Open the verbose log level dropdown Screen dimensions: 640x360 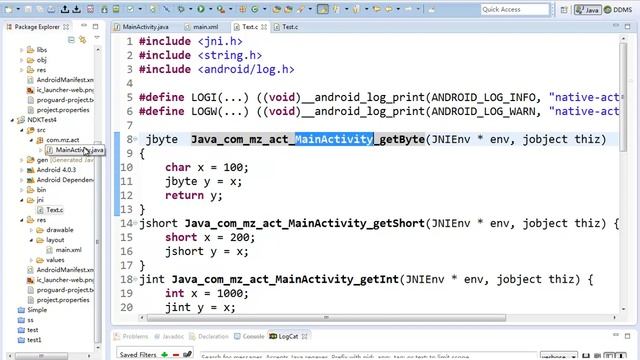pyautogui.click(x=558, y=356)
